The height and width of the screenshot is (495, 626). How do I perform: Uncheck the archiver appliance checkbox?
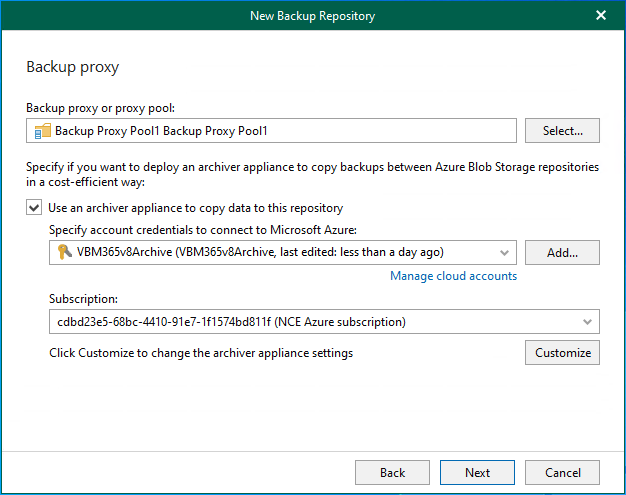click(34, 208)
